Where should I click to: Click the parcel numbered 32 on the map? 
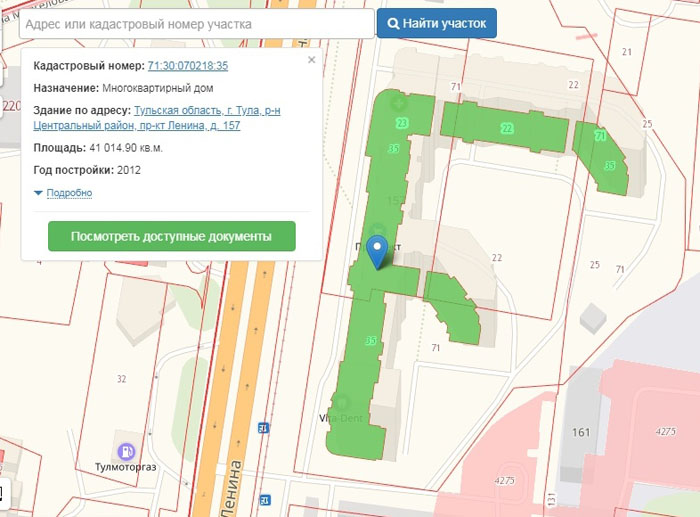pos(121,378)
